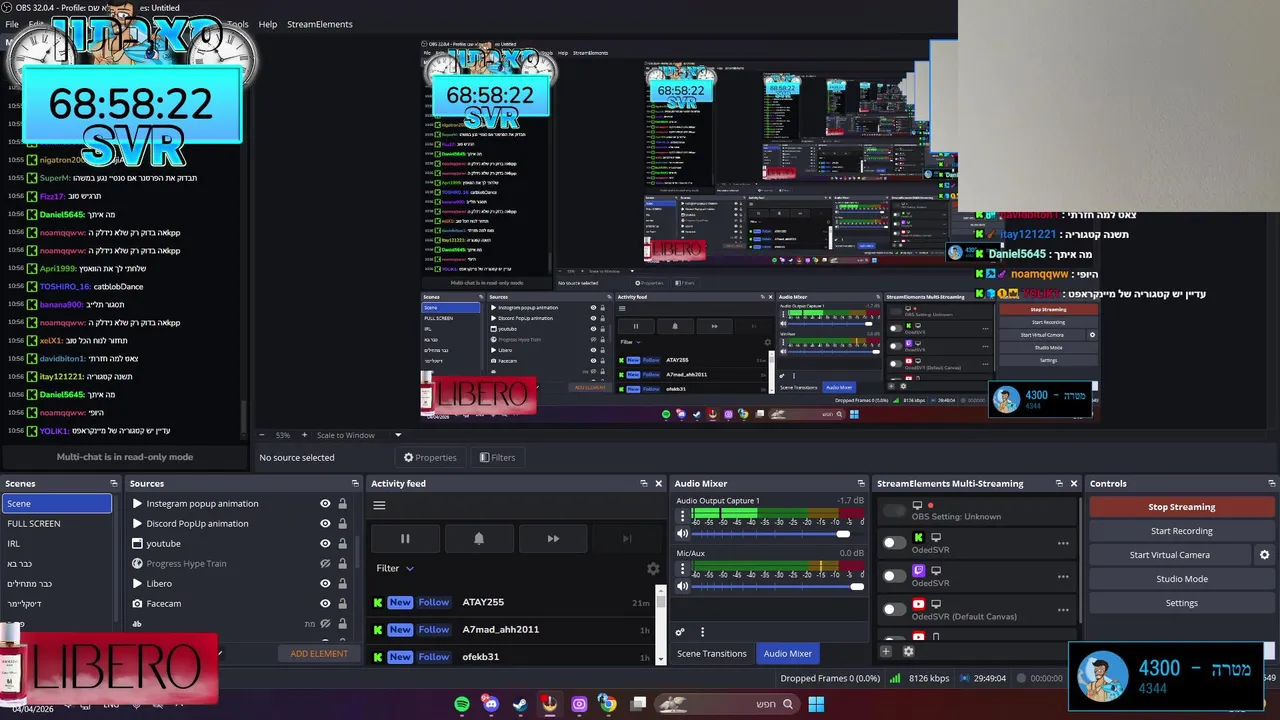
Task: Mute Audio Output Capture 1 speaker icon
Action: (x=683, y=534)
